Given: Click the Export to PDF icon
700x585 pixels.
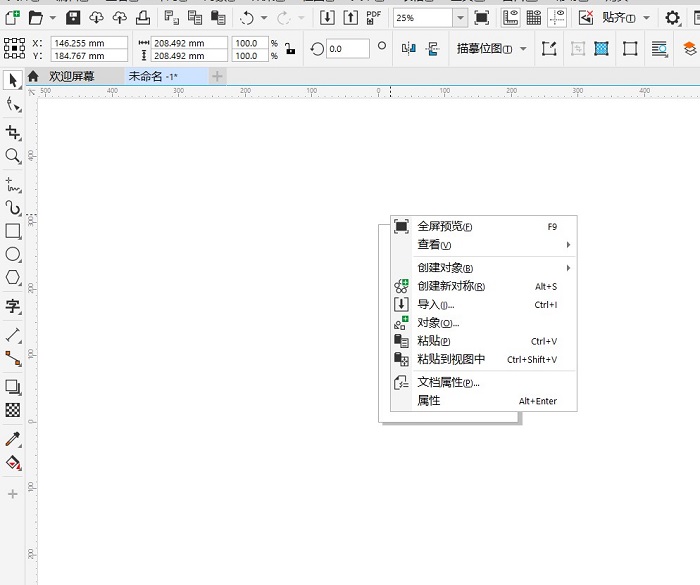Looking at the screenshot, I should 374,17.
